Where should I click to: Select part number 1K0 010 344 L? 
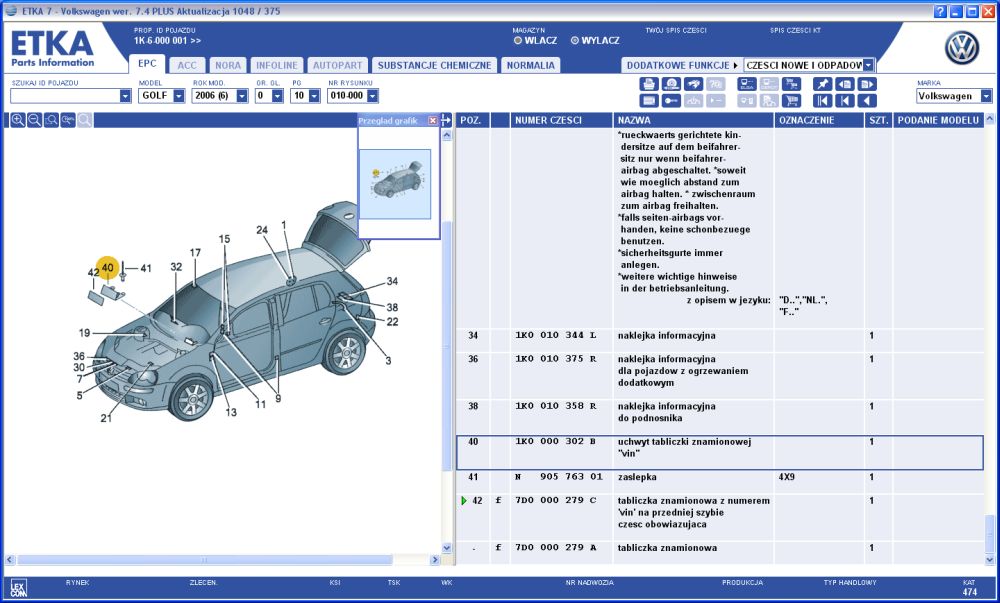pos(555,335)
